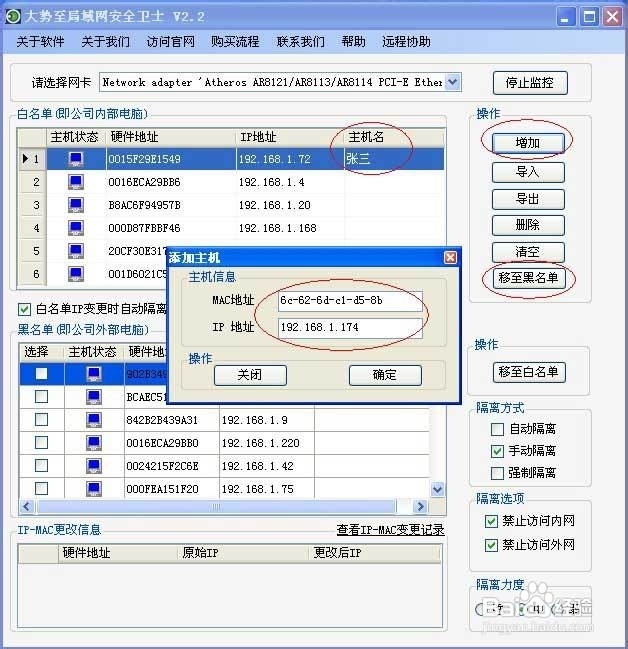Viewport: 628px width, 649px height.
Task: Click 增加 button
Action: [x=528, y=143]
